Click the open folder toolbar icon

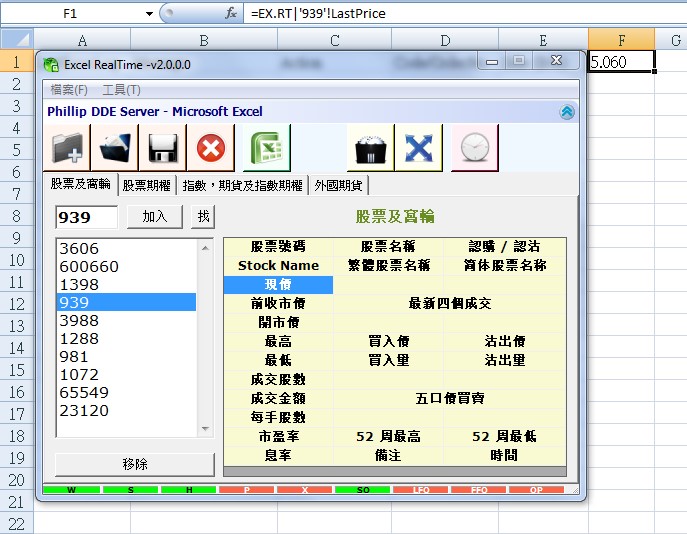click(x=116, y=148)
